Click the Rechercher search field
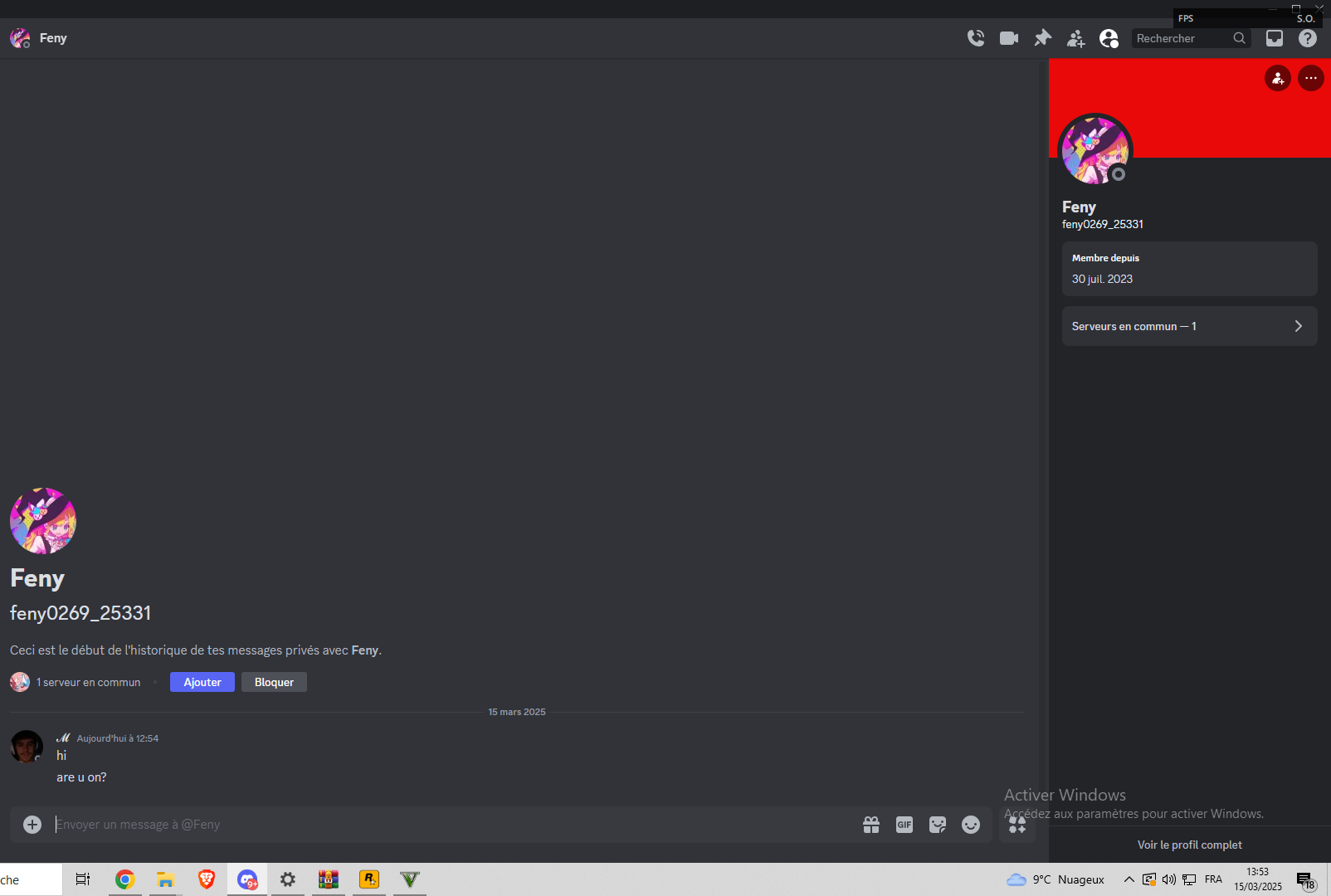1331x896 pixels. [x=1191, y=38]
